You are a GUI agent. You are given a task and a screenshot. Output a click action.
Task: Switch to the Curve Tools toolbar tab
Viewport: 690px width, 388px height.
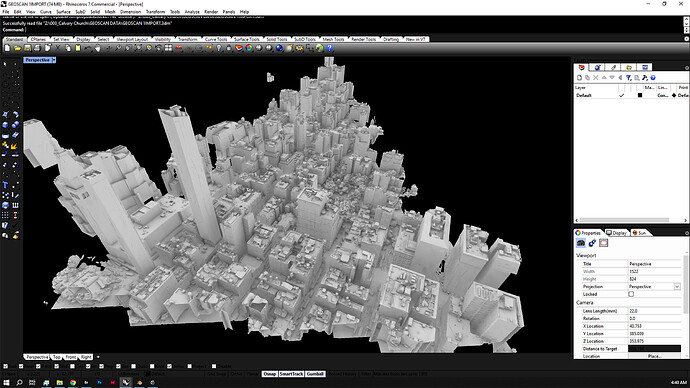(216, 39)
